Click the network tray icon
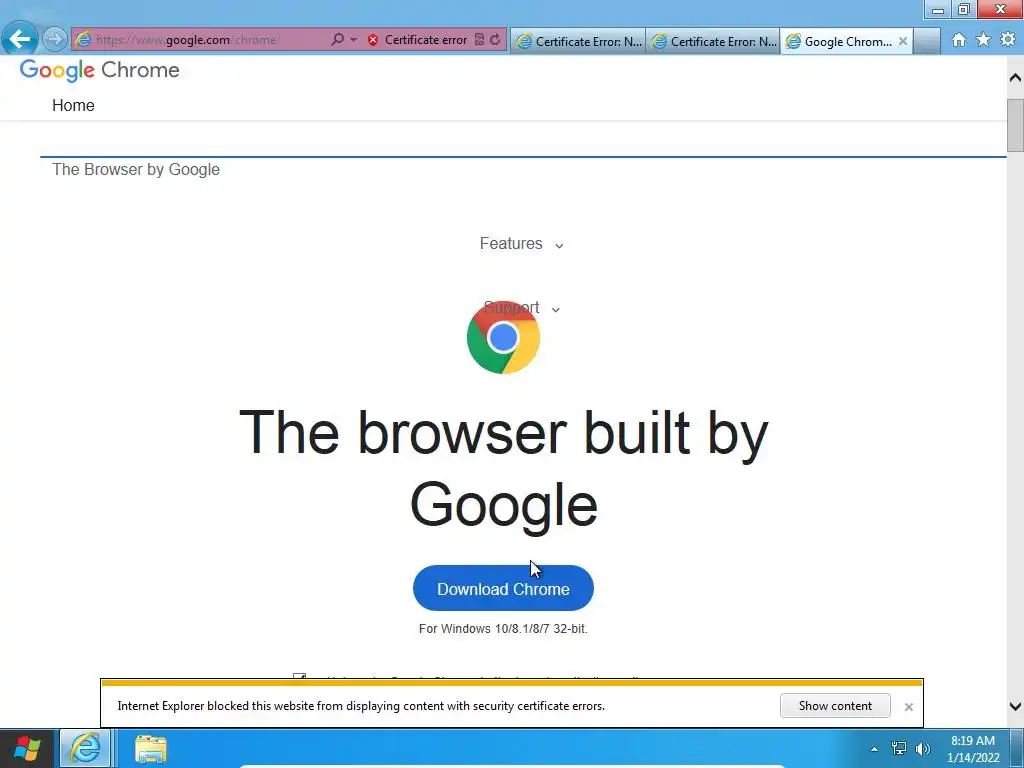The width and height of the screenshot is (1024, 768). (x=899, y=748)
